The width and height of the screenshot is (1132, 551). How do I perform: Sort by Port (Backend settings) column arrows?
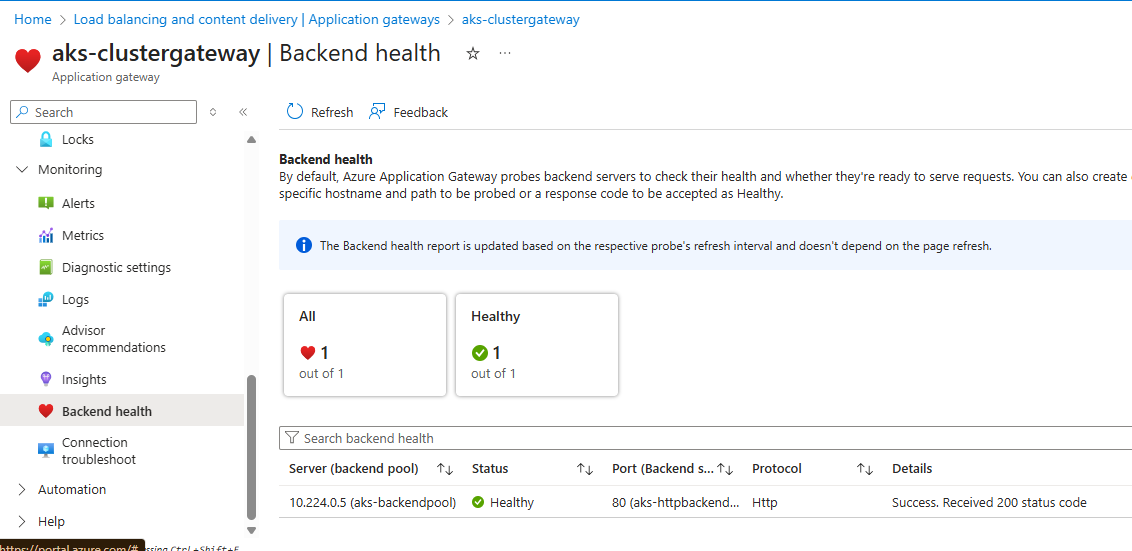[x=725, y=469]
